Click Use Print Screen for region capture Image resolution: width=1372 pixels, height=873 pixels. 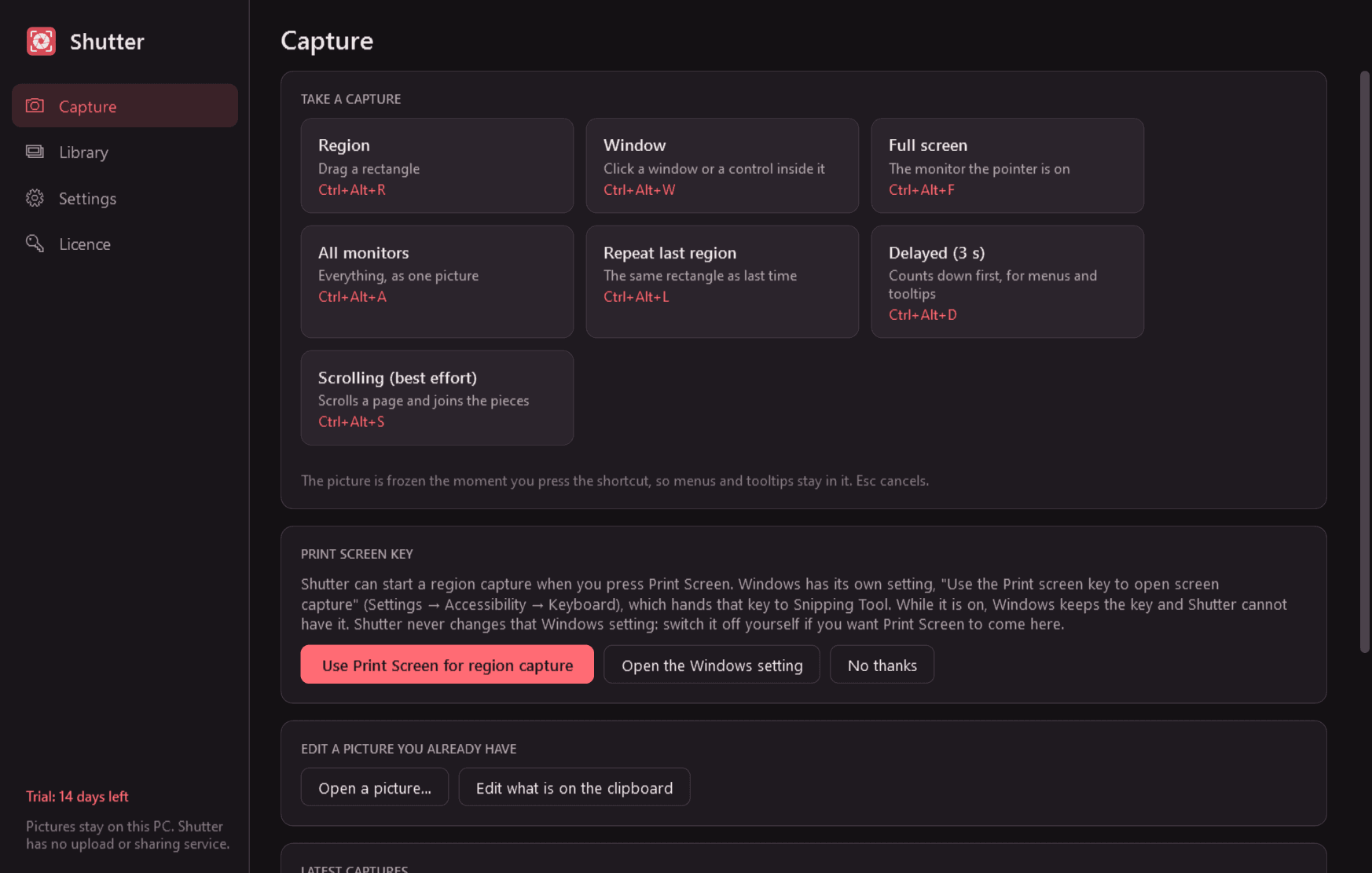(447, 665)
